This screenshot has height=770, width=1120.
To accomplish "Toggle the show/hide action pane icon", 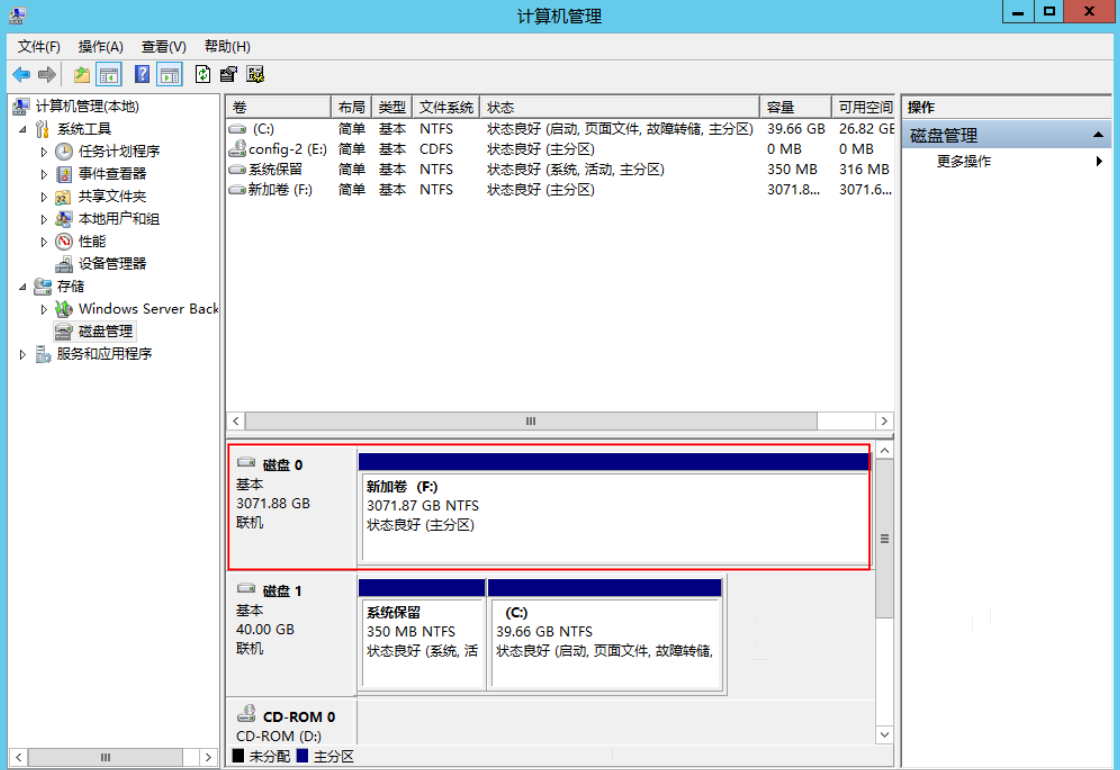I will (170, 74).
